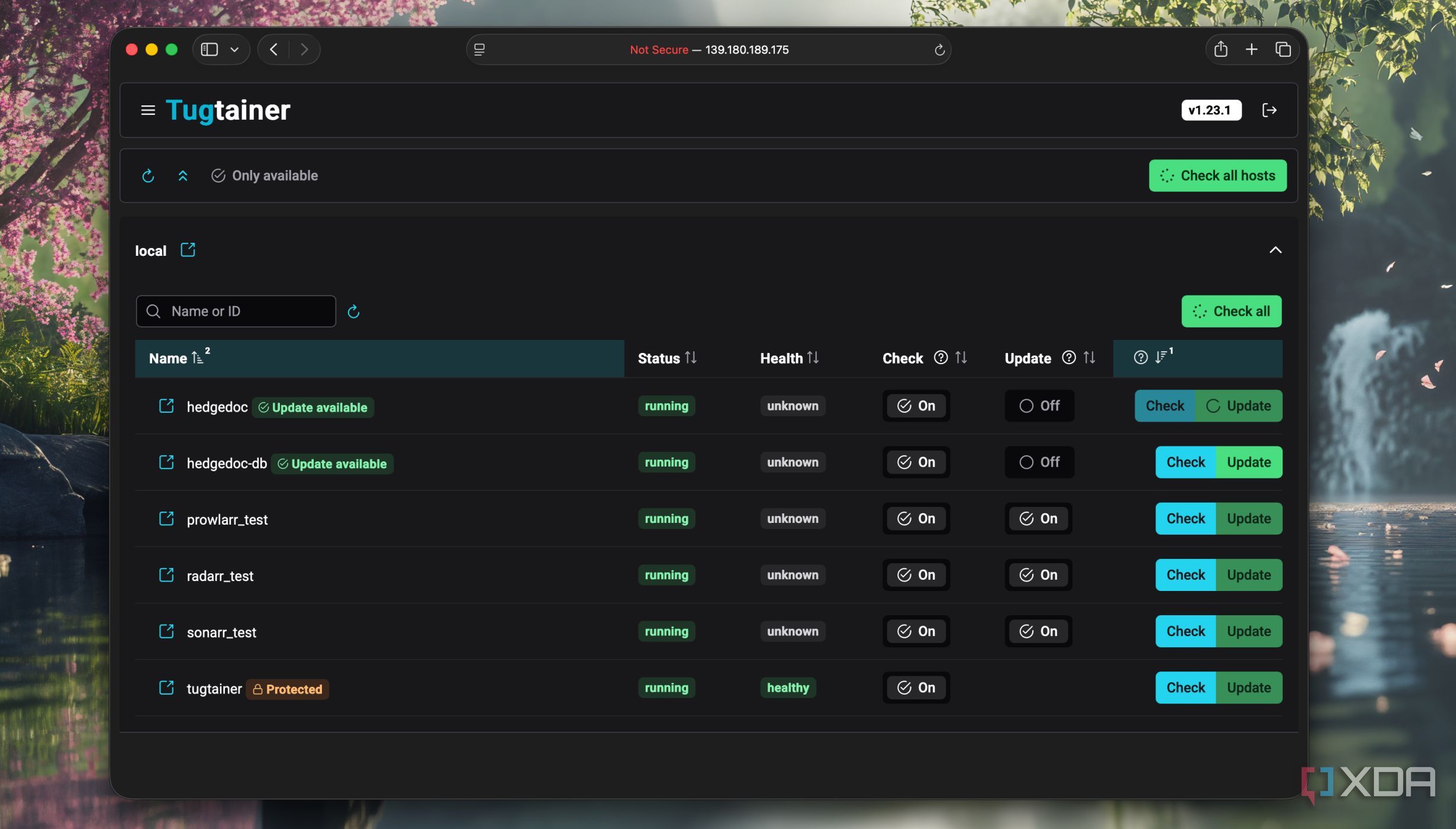
Task: Click the help icon in the Check column header
Action: click(940, 358)
